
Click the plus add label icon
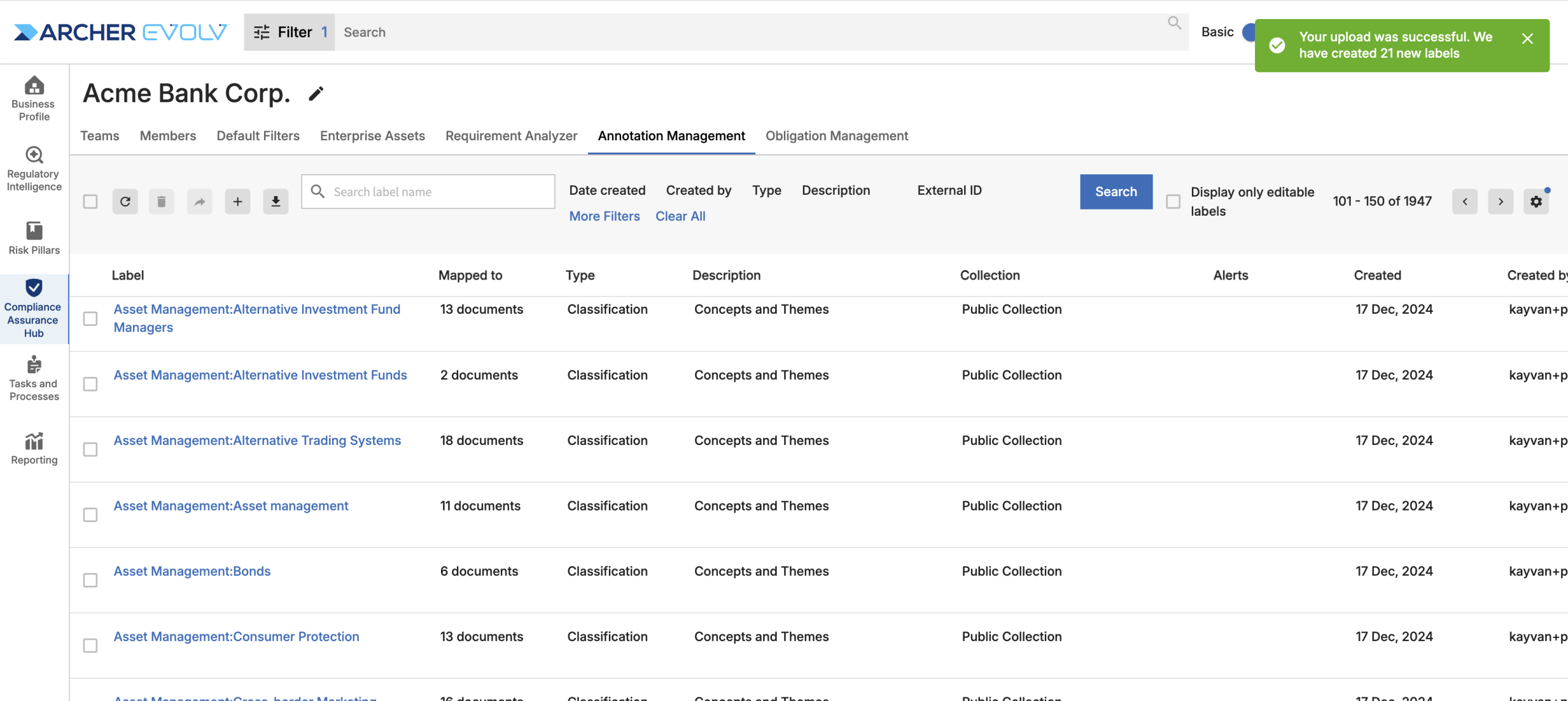[238, 202]
